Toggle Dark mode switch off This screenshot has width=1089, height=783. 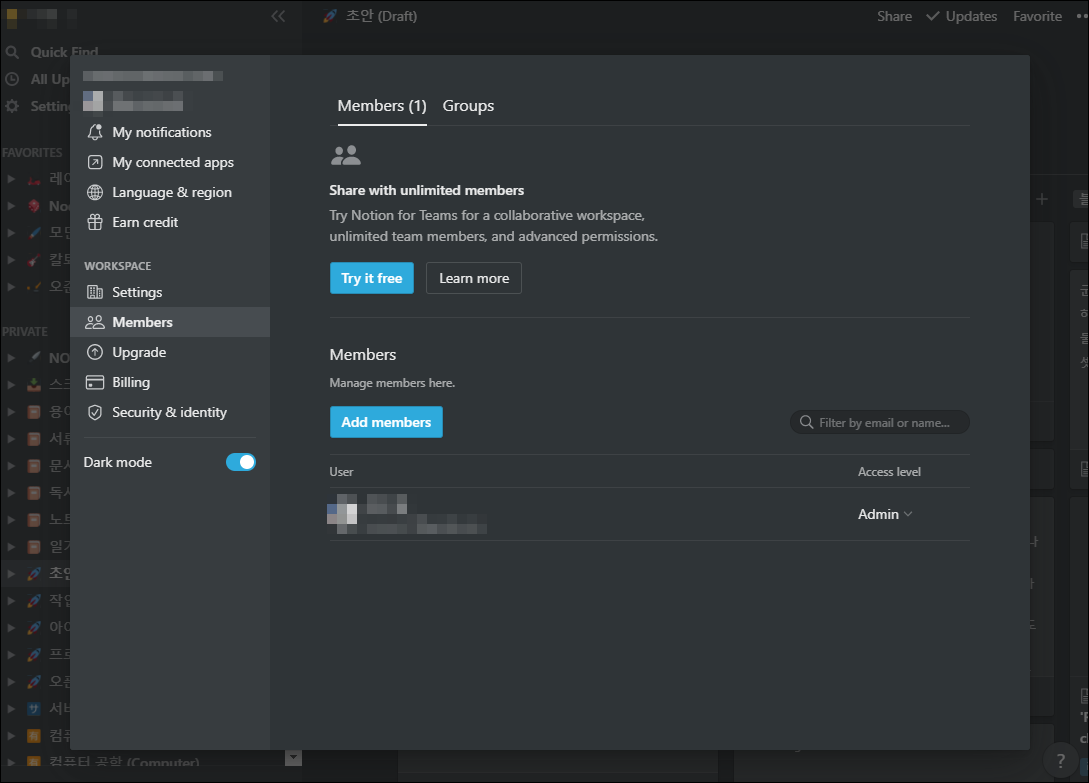(x=241, y=462)
